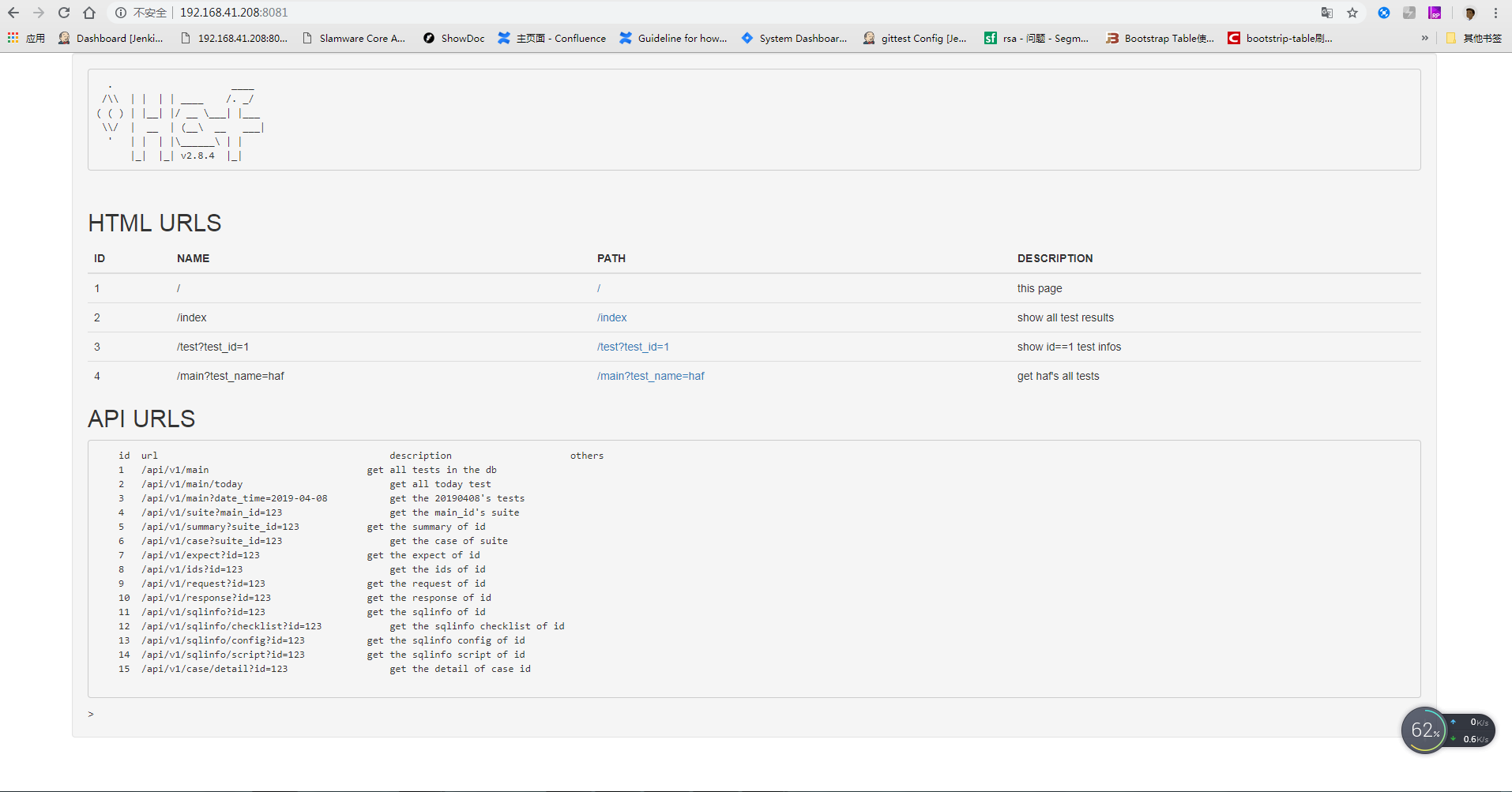Image resolution: width=1512 pixels, height=792 pixels.
Task: Click the 'show all test results' description
Action: [1065, 317]
